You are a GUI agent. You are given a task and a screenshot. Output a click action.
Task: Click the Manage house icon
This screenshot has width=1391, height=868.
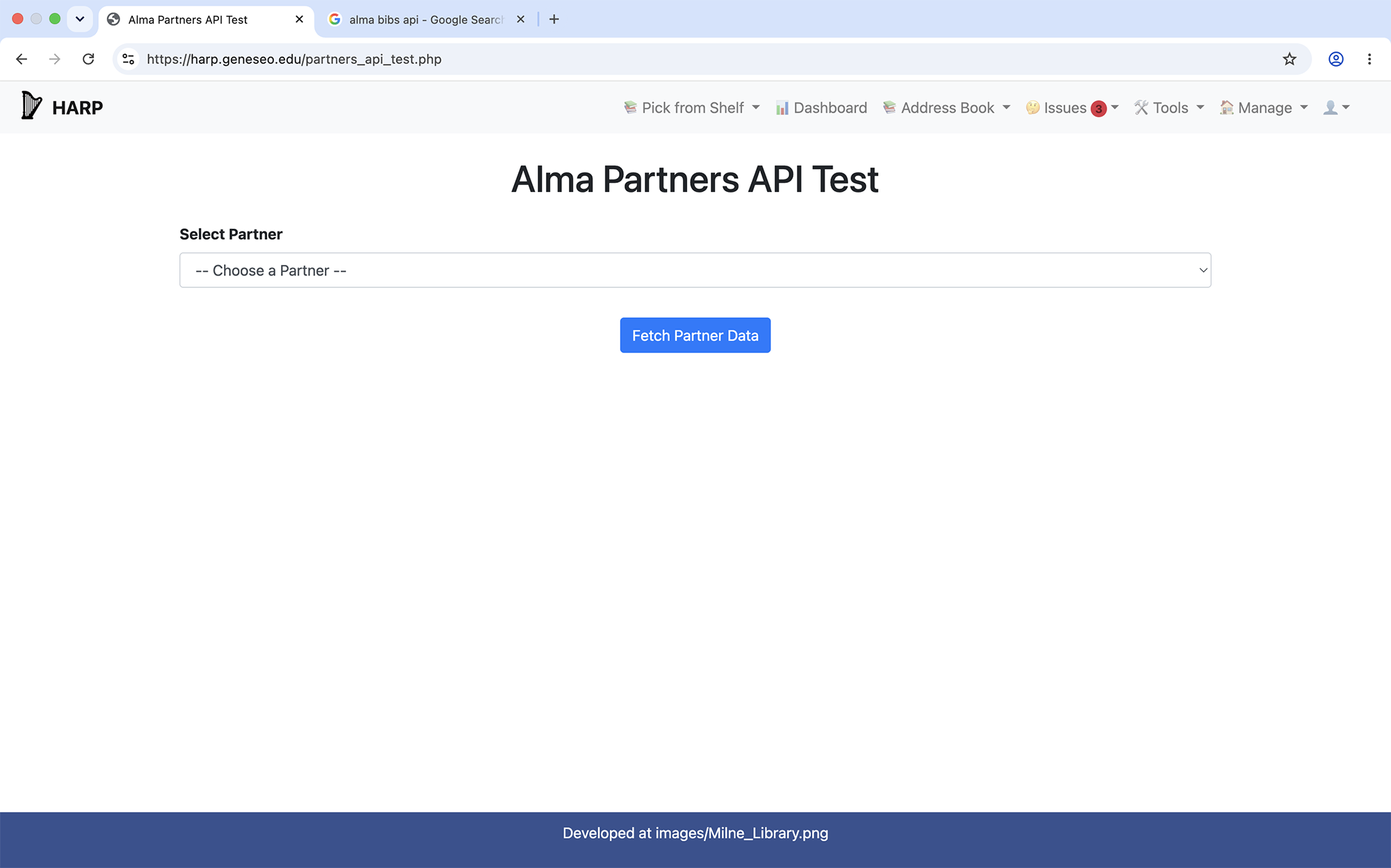[x=1227, y=108]
